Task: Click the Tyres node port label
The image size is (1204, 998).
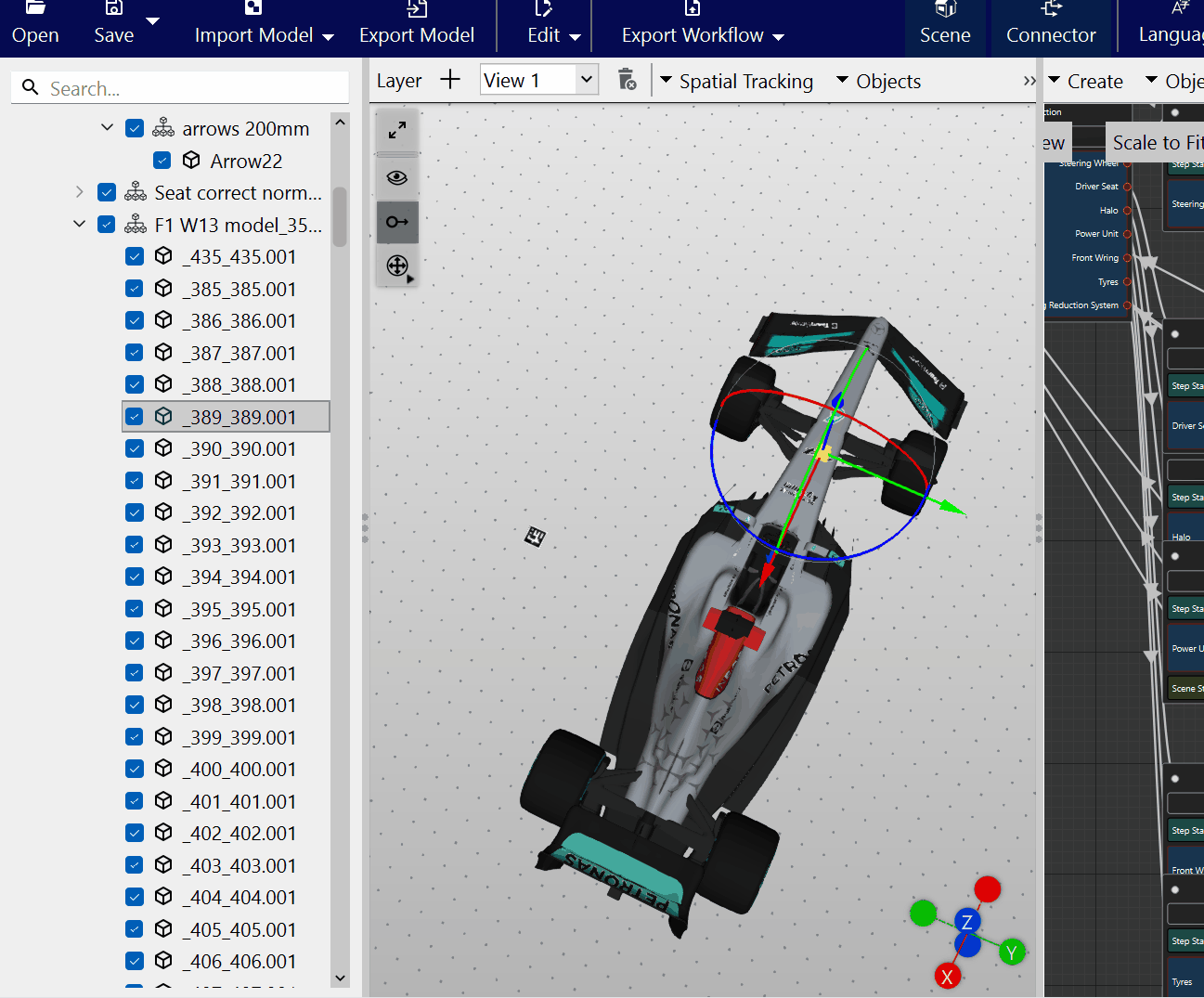Action: (1107, 282)
